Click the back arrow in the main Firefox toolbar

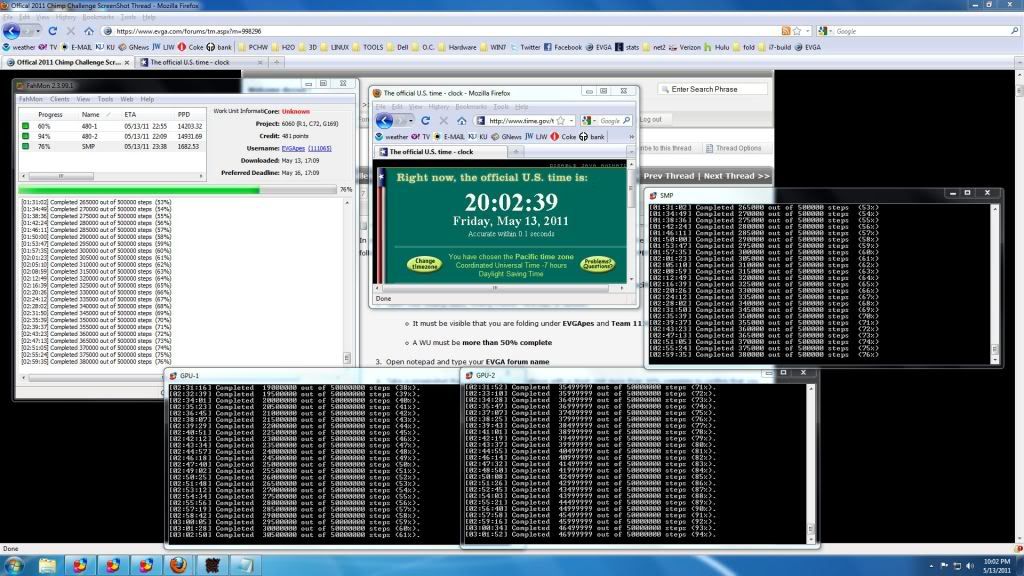point(13,31)
